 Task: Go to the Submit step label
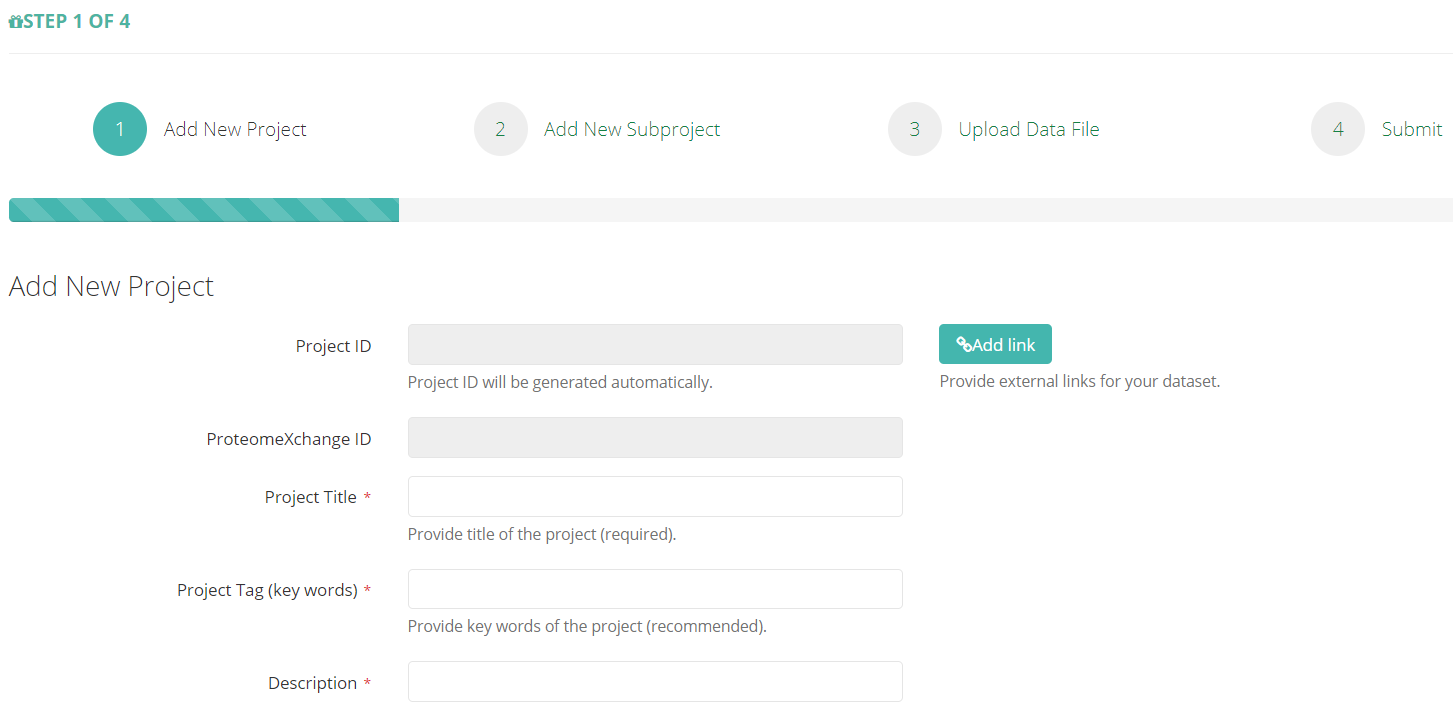[1411, 130]
